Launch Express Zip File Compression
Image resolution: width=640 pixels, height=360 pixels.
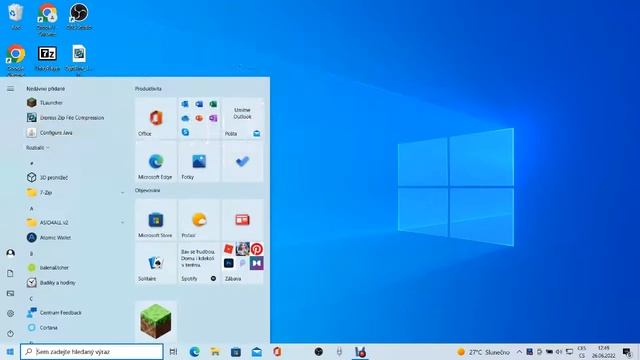click(x=65, y=118)
